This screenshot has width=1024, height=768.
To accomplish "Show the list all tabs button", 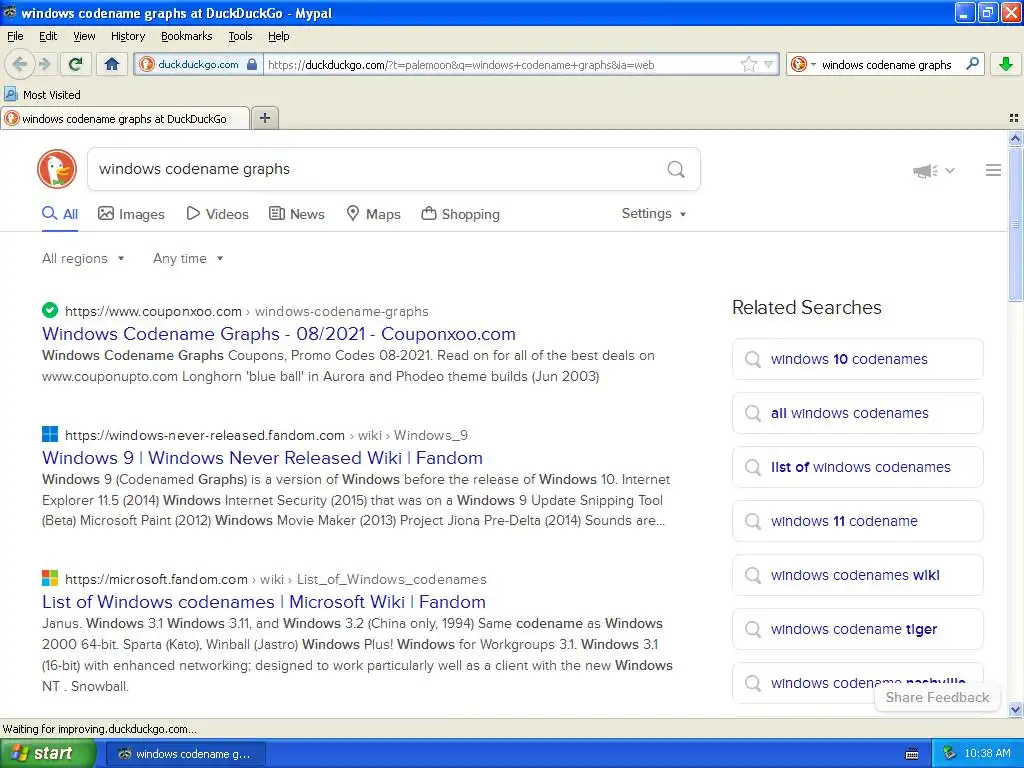I will (x=1014, y=118).
